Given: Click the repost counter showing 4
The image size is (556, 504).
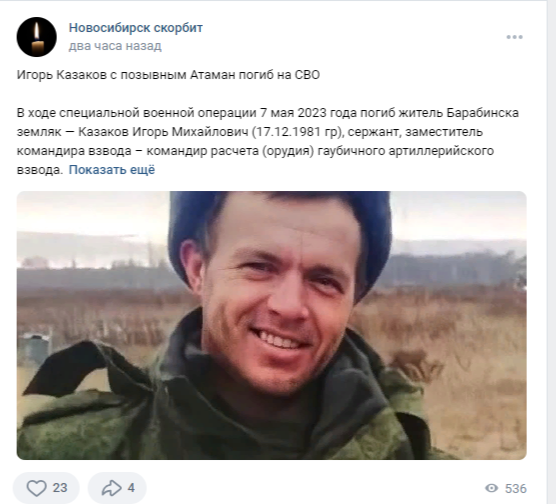Looking at the screenshot, I should point(131,488).
